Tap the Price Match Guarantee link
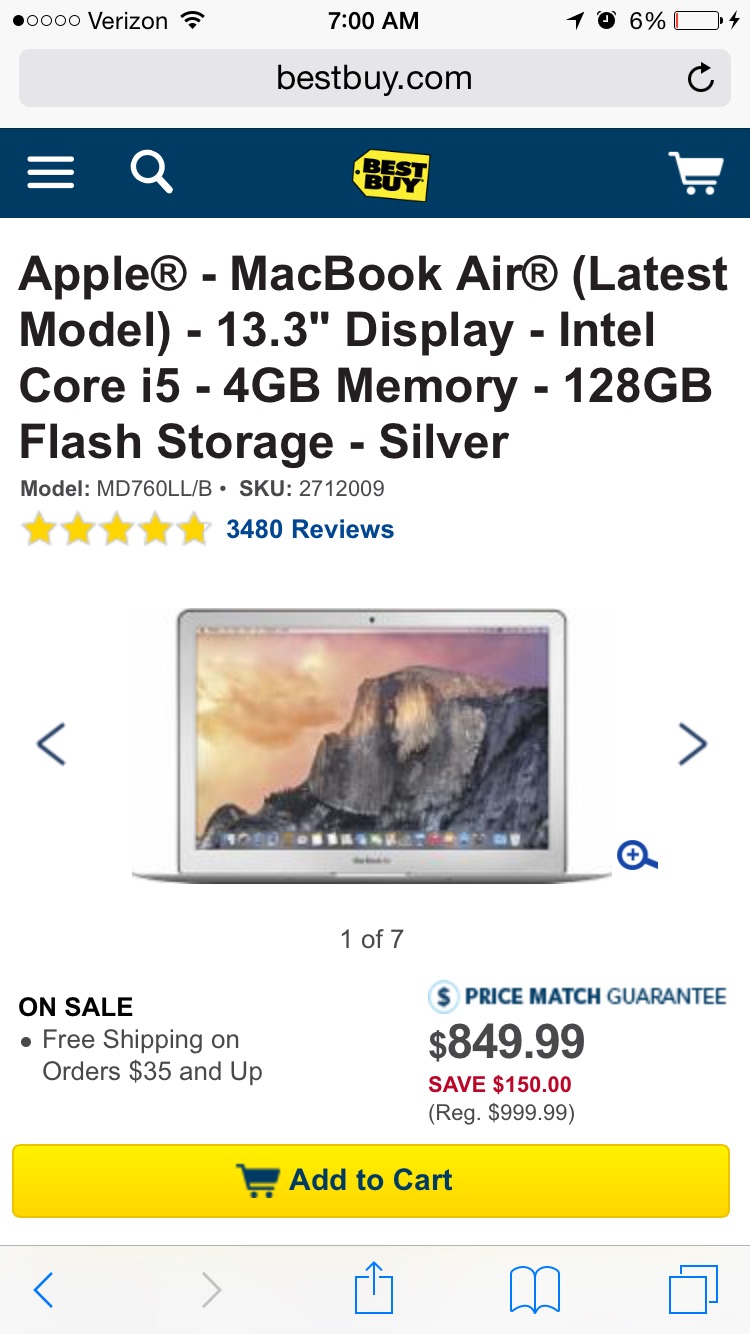Screen dimensions: 750x1334 point(577,997)
